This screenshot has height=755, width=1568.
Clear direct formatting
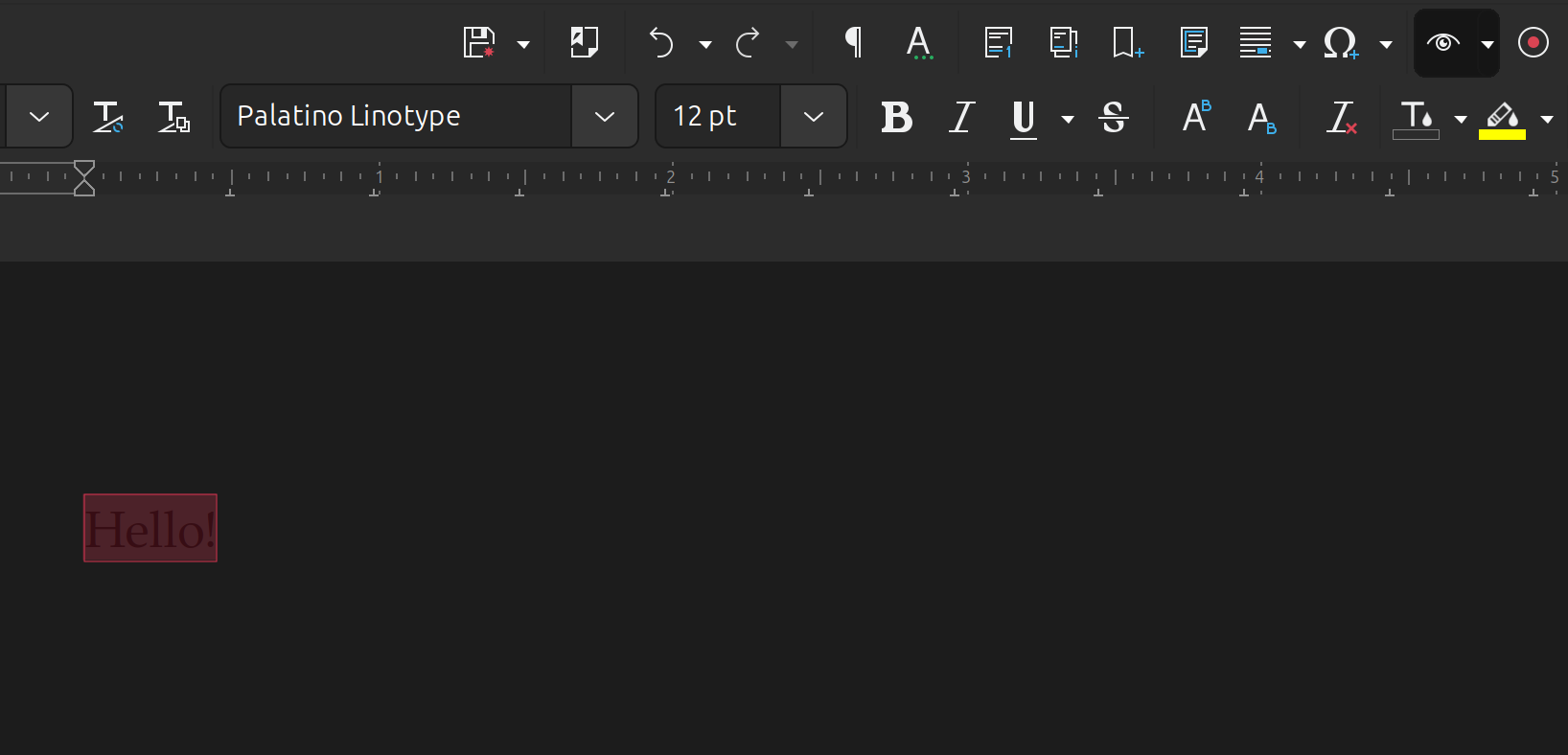(x=1342, y=117)
